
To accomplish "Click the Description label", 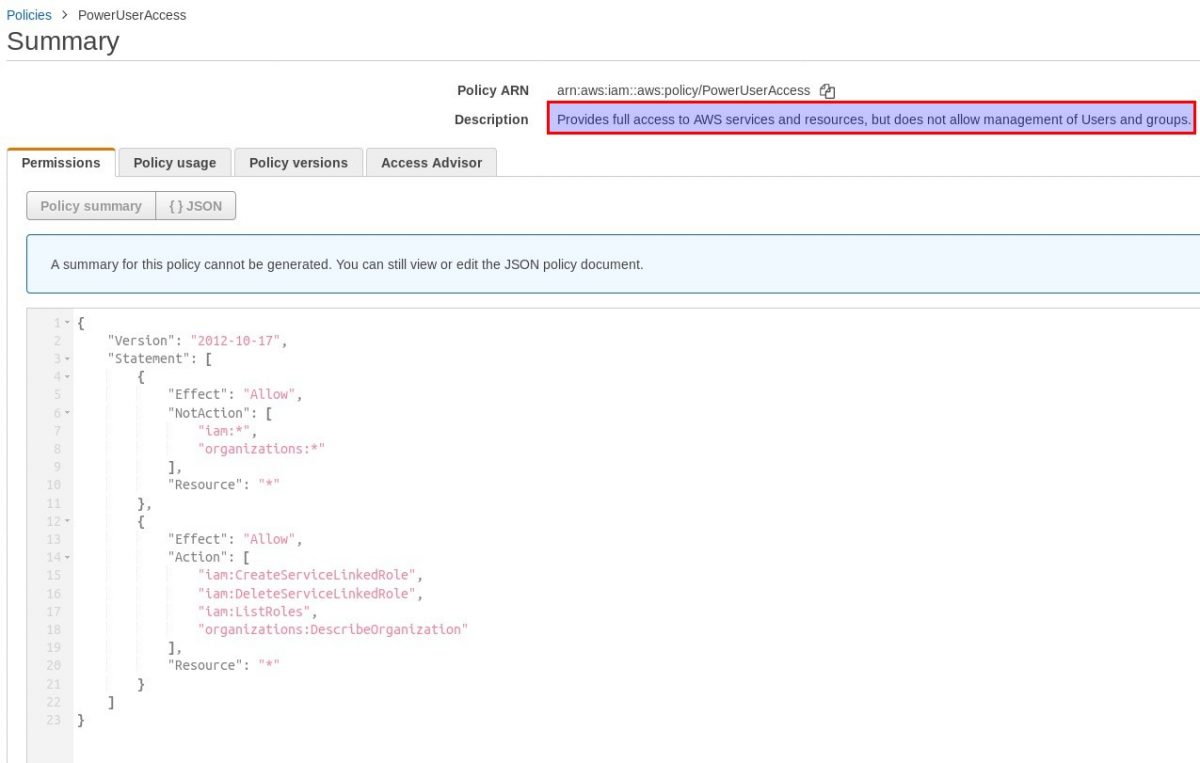I will (x=491, y=120).
